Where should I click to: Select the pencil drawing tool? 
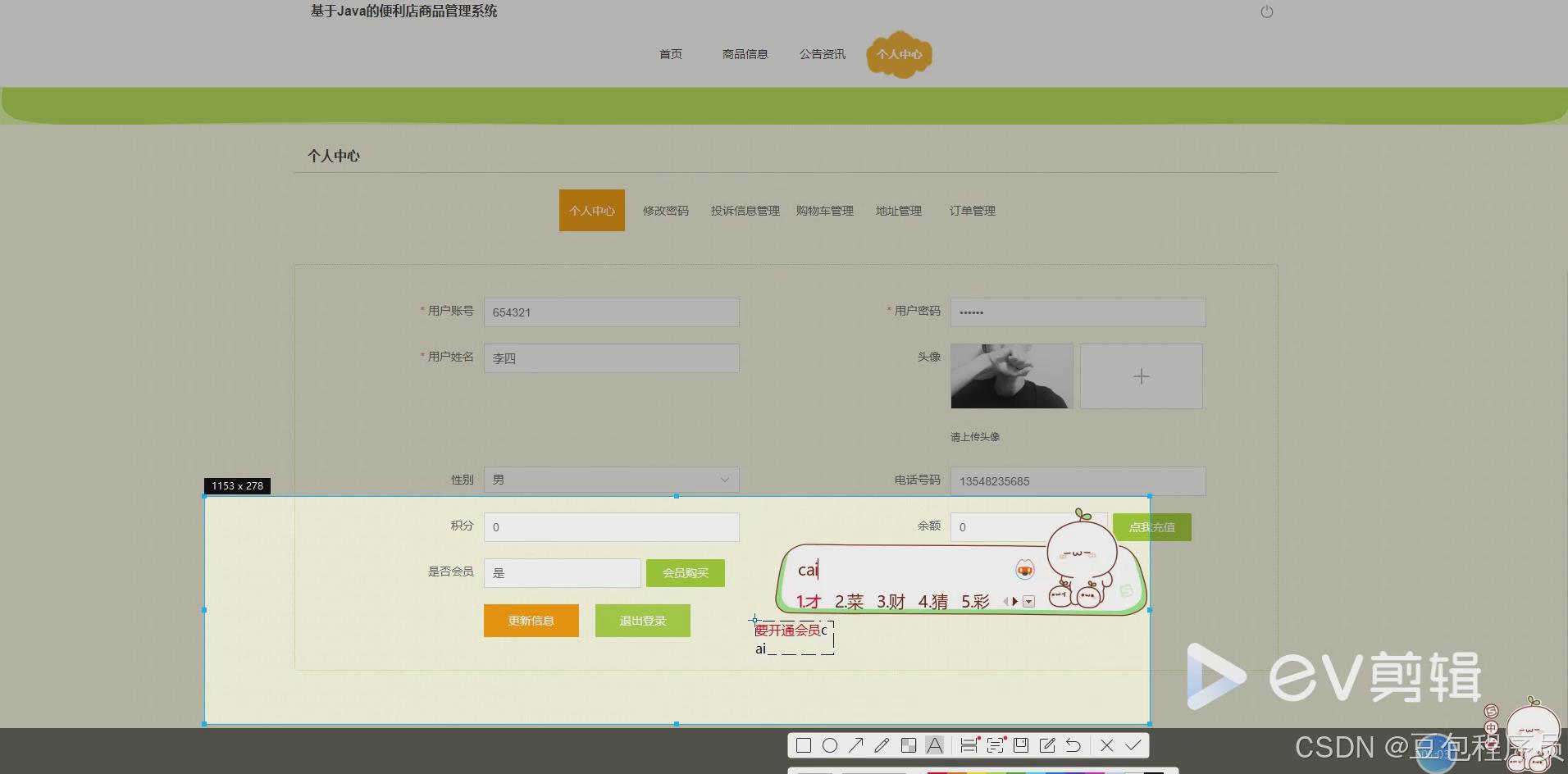[x=882, y=744]
